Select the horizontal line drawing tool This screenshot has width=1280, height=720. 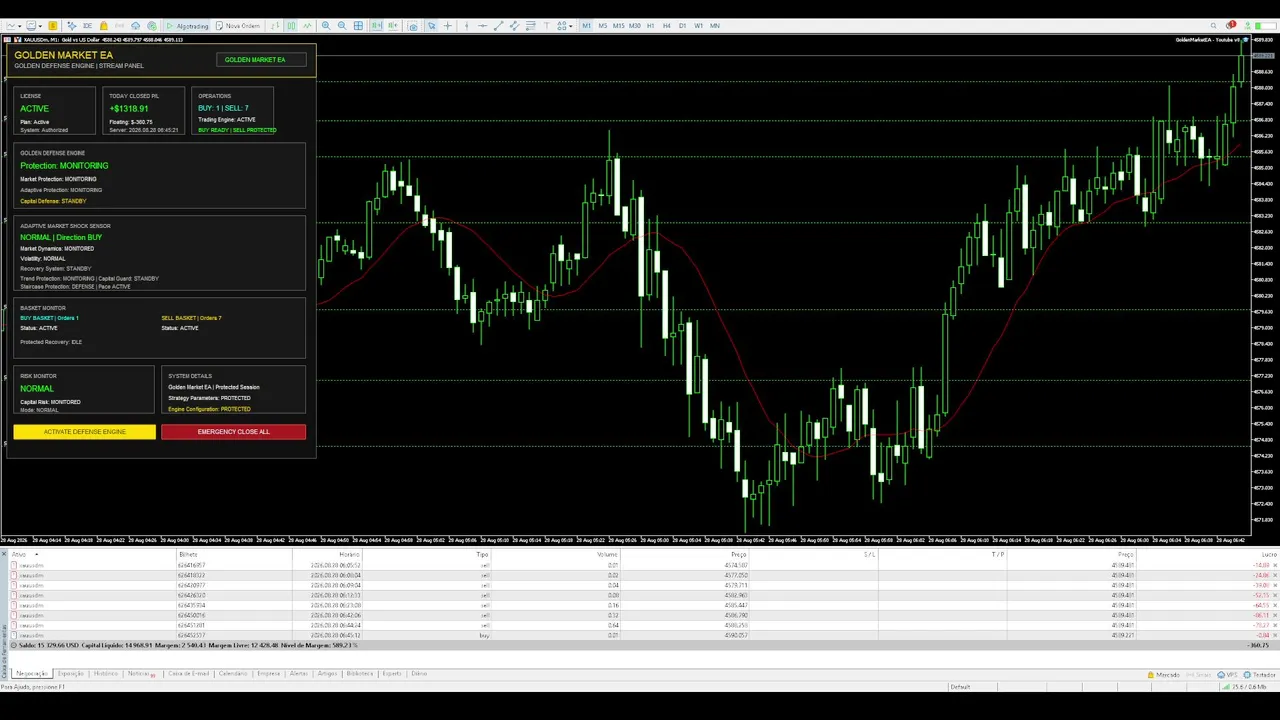[482, 26]
